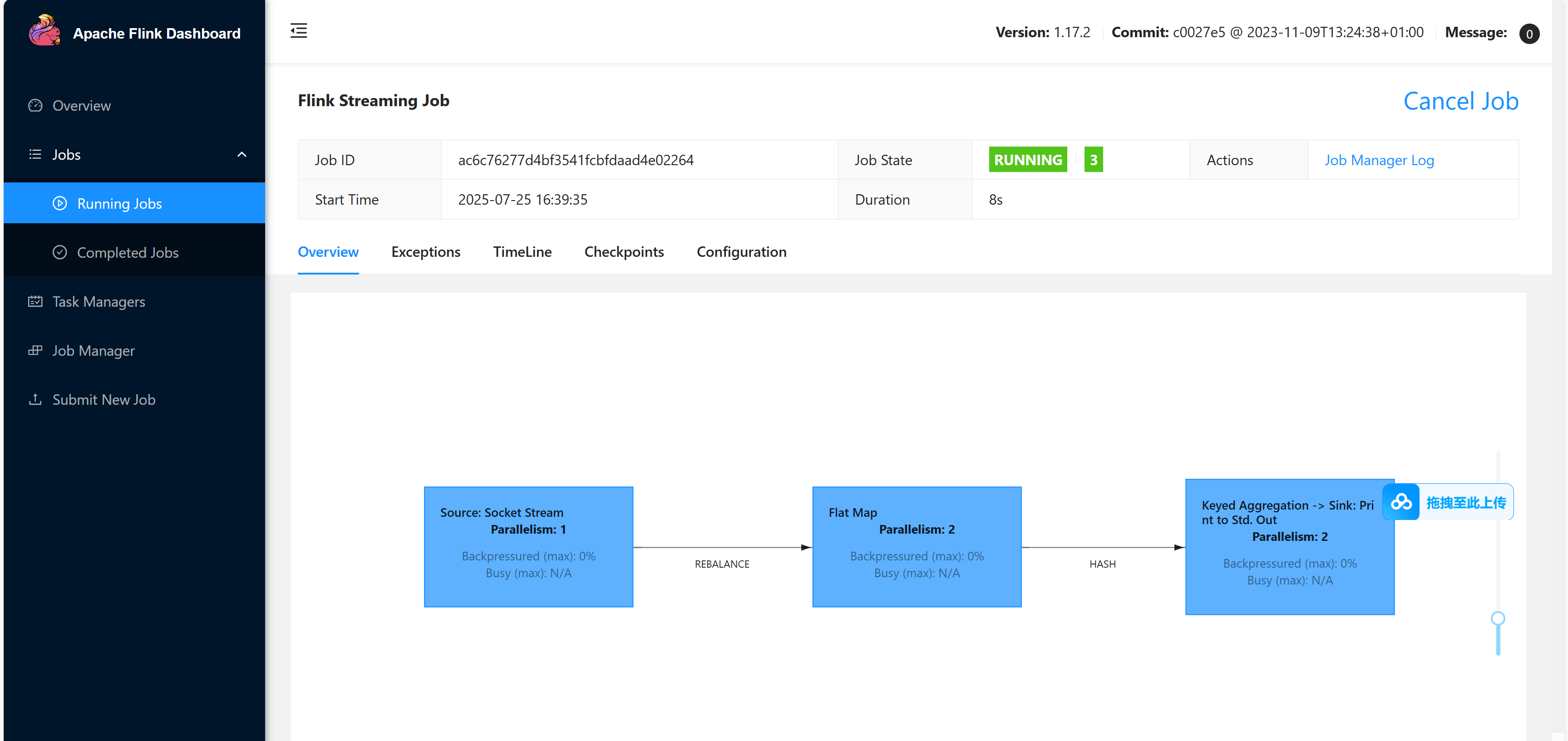Open Task Managers page
Viewport: 1568px width, 741px height.
click(134, 302)
